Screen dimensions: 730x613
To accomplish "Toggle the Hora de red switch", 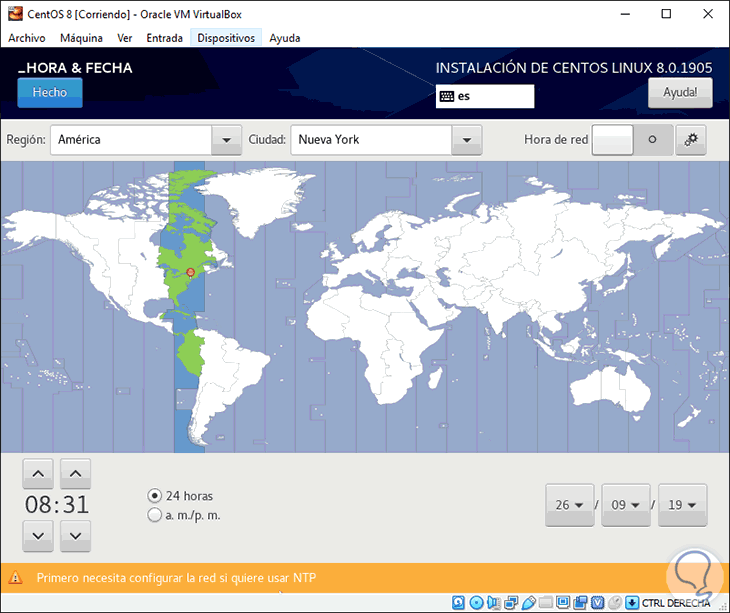I will (x=632, y=140).
